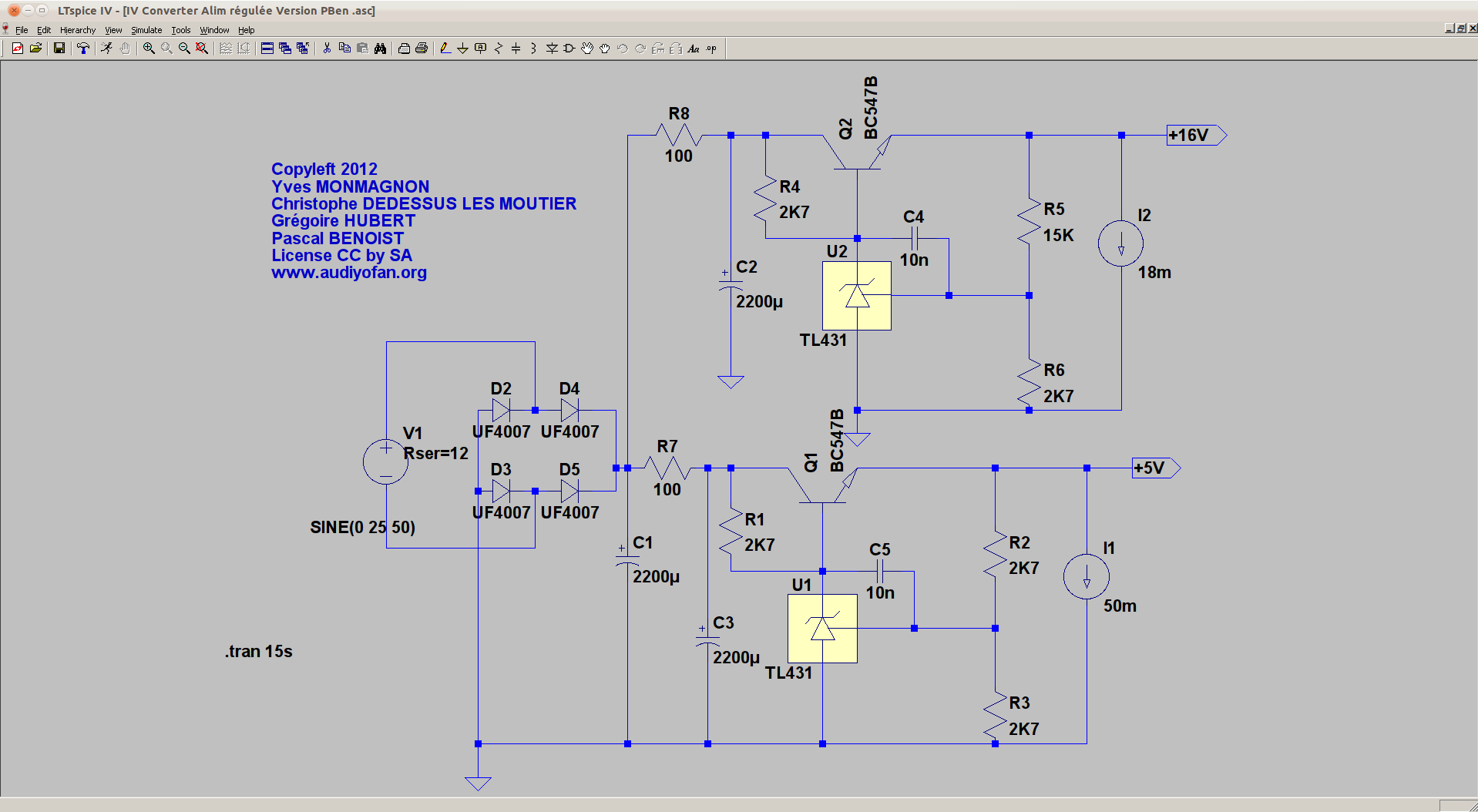Screen dimensions: 1478x812
Task: Open the Window menu
Action: [214, 30]
